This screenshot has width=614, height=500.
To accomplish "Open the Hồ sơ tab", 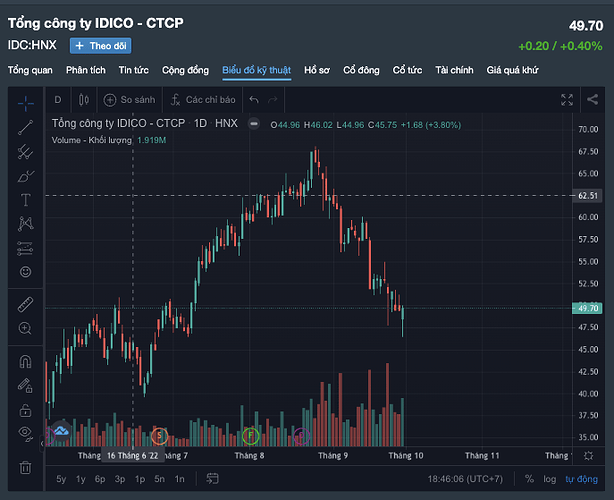I will 317,70.
